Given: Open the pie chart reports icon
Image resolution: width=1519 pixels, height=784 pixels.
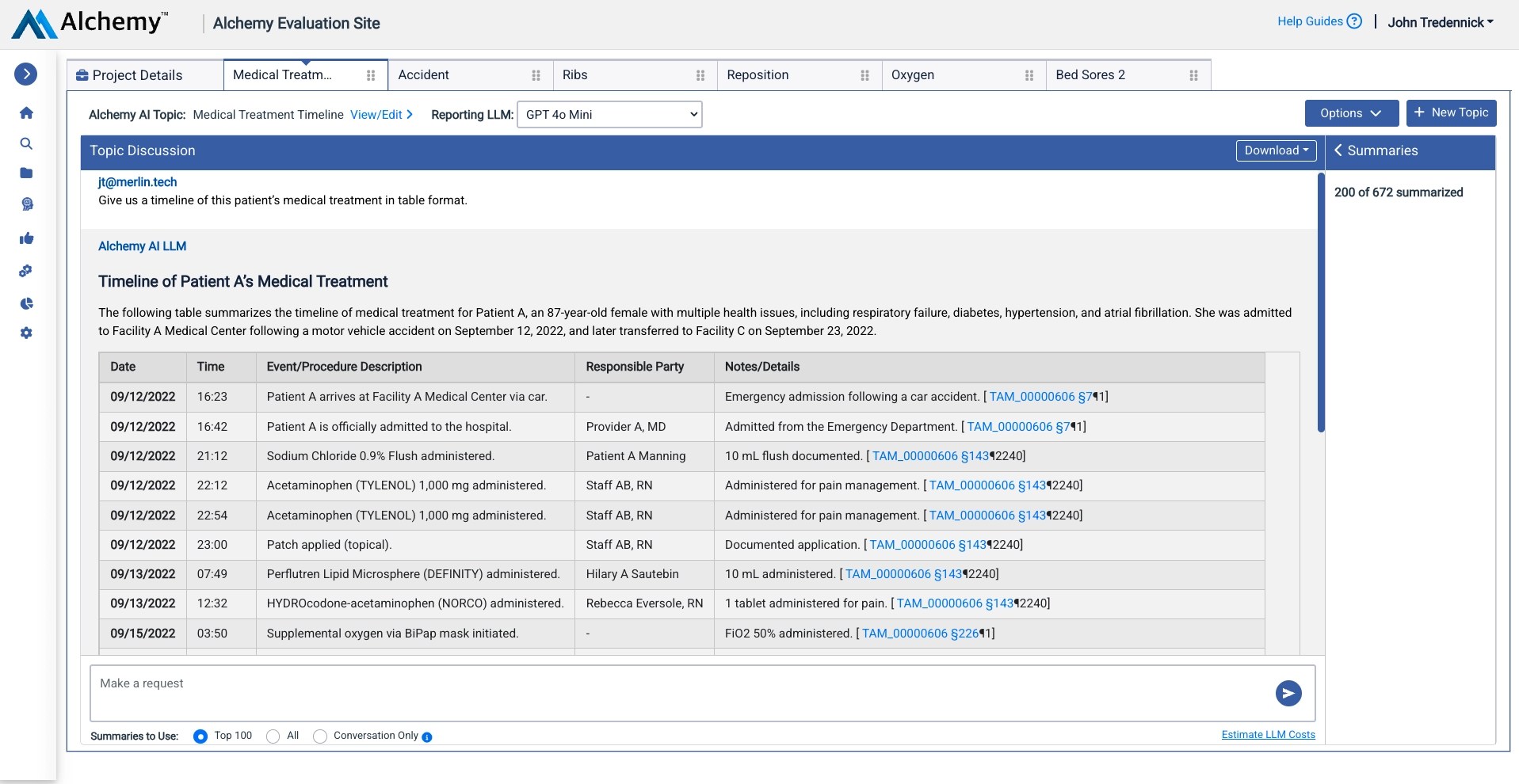Looking at the screenshot, I should coord(27,303).
